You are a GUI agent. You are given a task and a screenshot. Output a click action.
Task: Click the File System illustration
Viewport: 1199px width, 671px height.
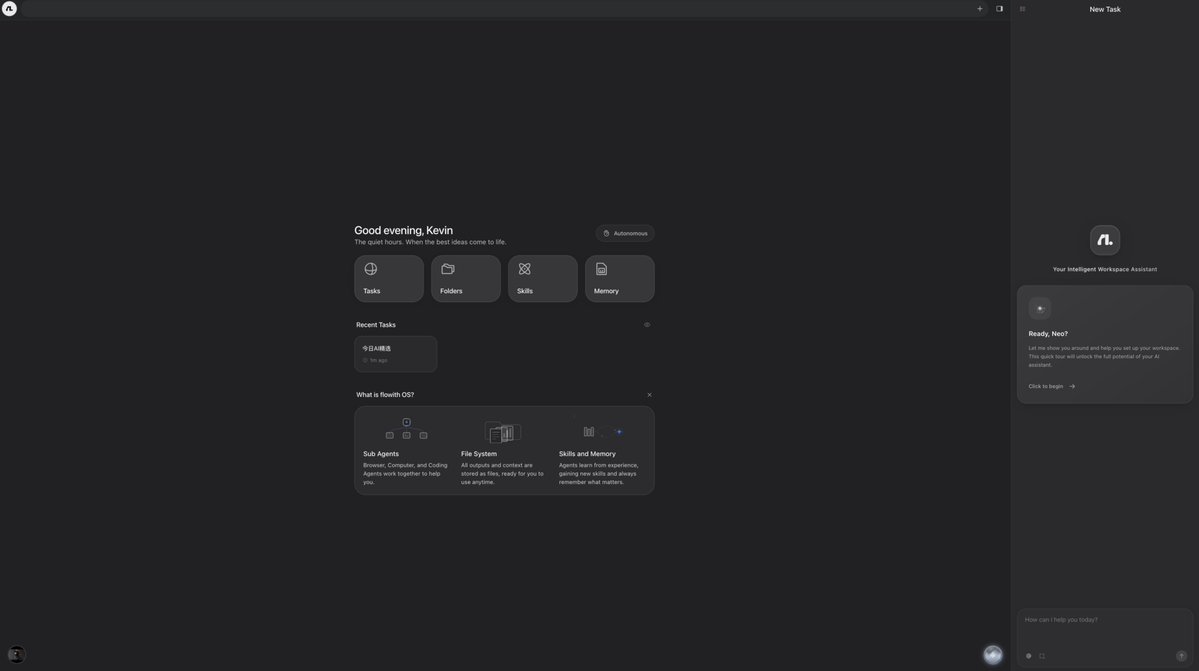[x=503, y=433]
